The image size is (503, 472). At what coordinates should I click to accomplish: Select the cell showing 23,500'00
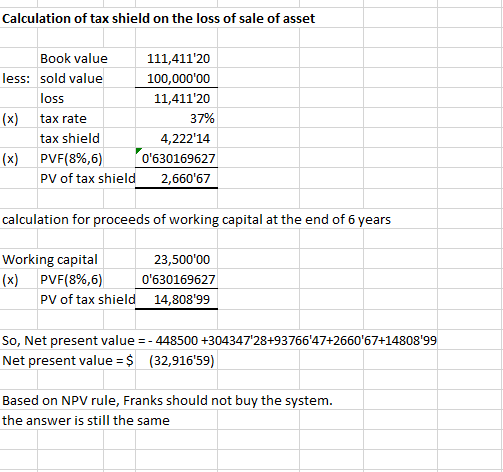tap(182, 260)
